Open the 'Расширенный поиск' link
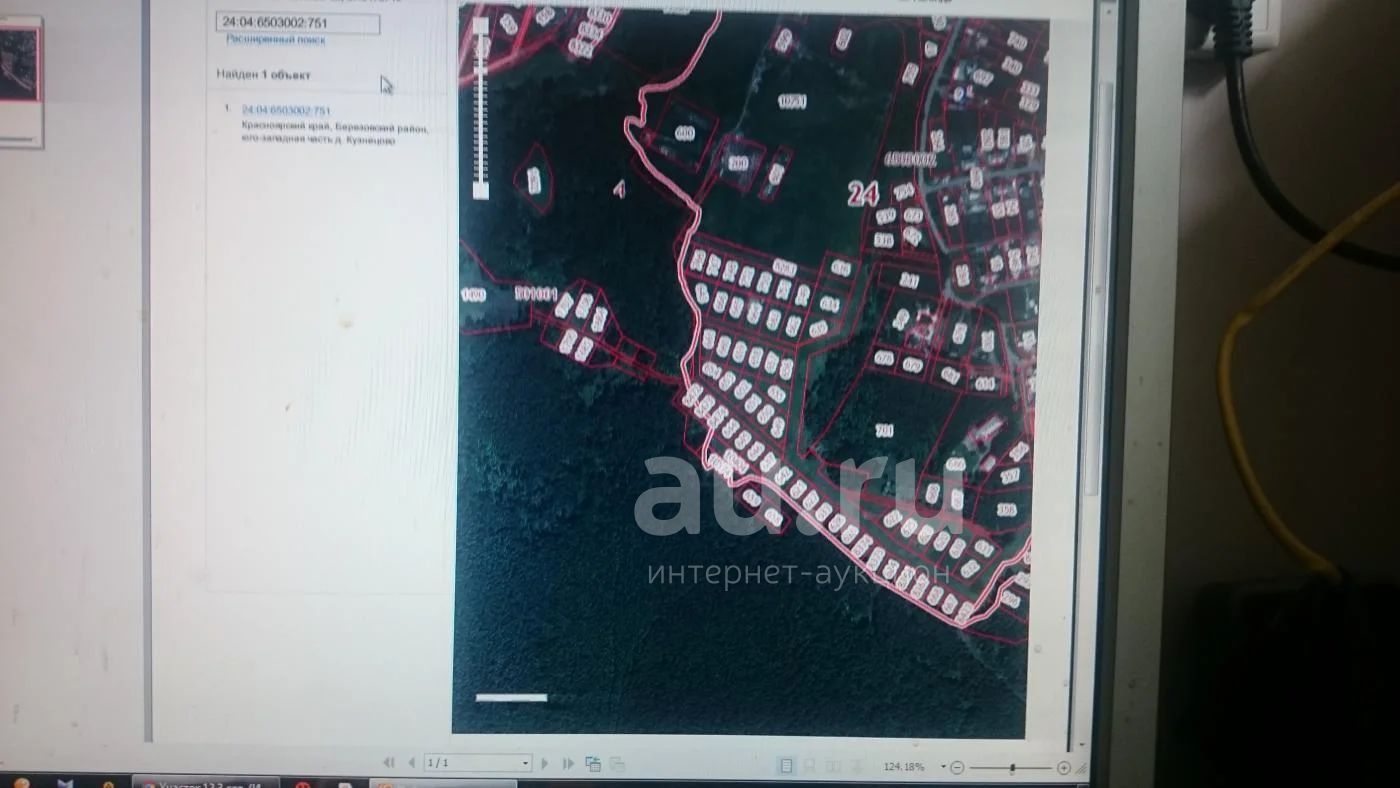This screenshot has width=1400, height=788. coord(275,40)
